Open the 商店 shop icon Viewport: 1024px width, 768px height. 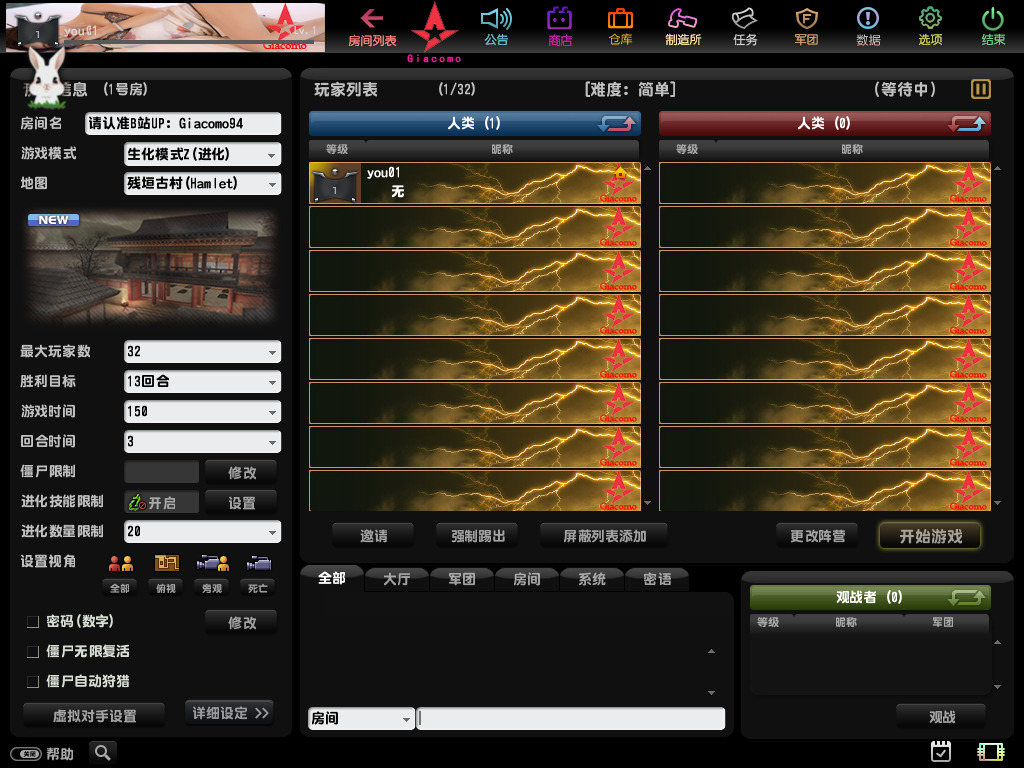[560, 20]
